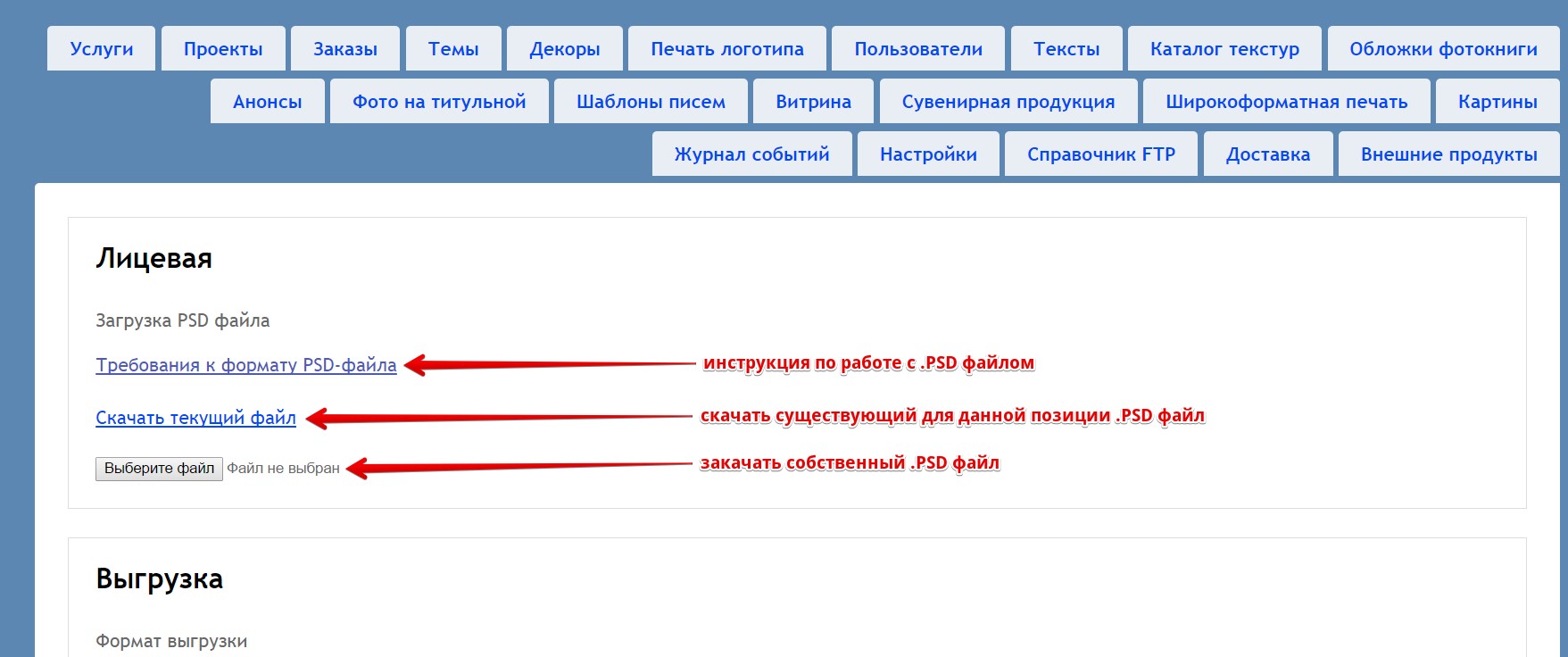This screenshot has height=657, width=1568.
Task: Go to the Сувенирная продукция tab
Action: click(1008, 102)
